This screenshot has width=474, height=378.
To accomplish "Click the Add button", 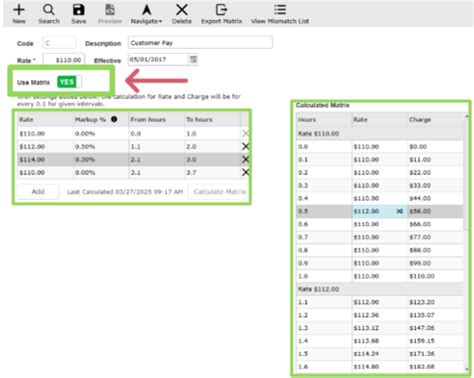I will [x=38, y=192].
